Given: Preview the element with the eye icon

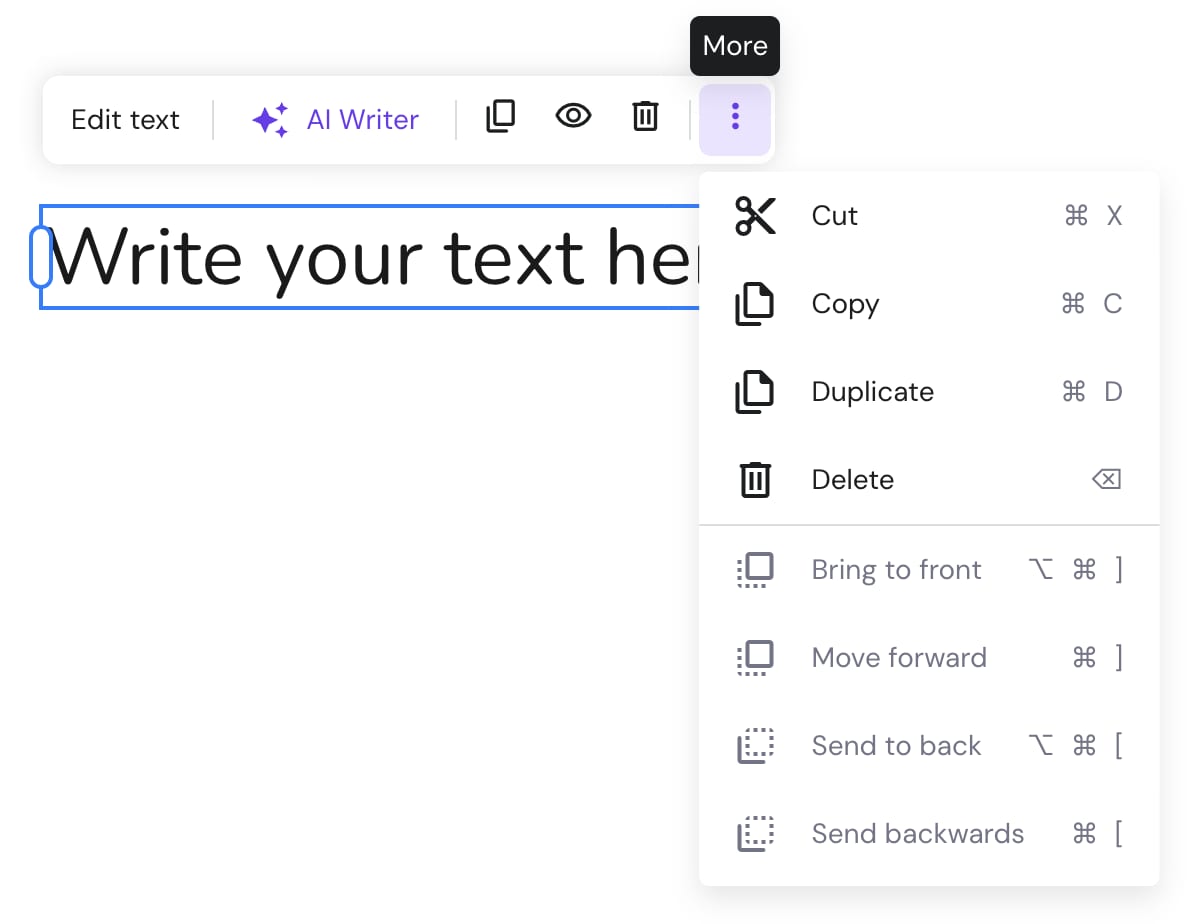Looking at the screenshot, I should pyautogui.click(x=572, y=117).
